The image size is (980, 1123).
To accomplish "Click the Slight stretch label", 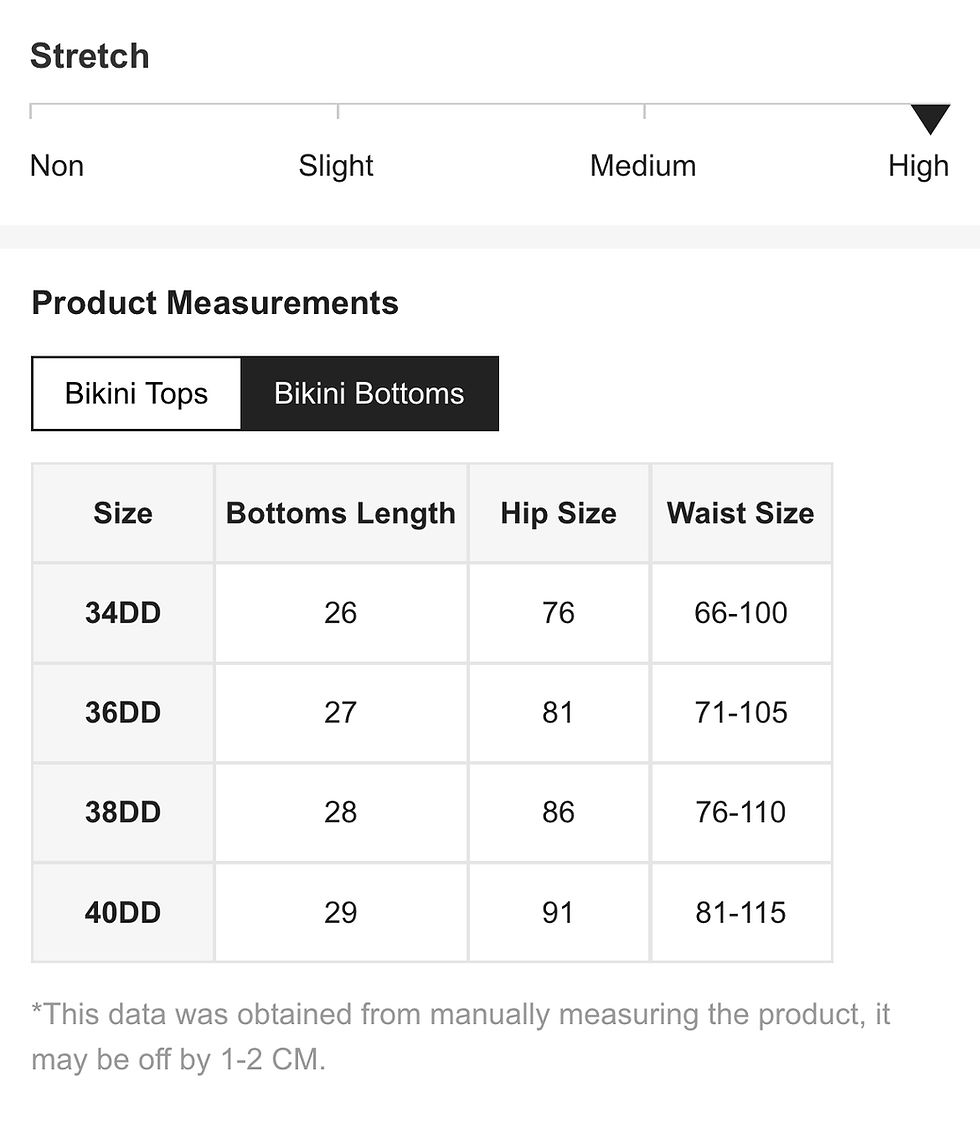I will [x=336, y=165].
